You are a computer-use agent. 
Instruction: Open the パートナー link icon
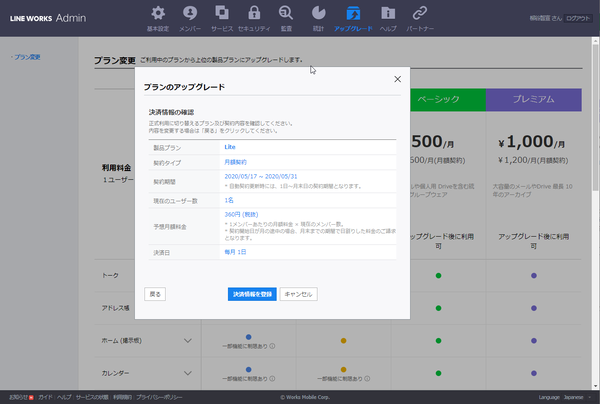tap(421, 14)
